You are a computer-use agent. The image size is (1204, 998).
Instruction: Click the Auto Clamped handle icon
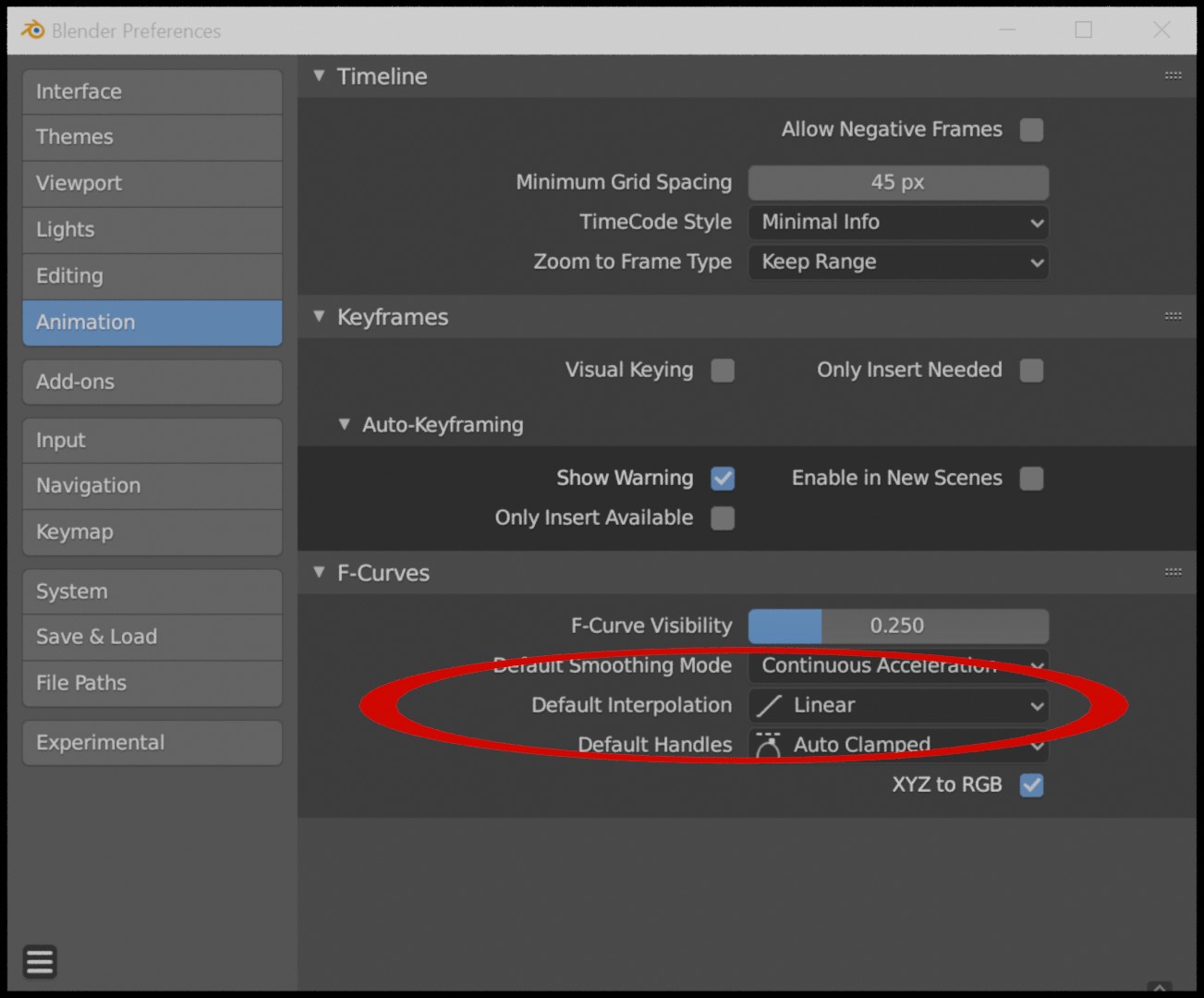[x=768, y=745]
